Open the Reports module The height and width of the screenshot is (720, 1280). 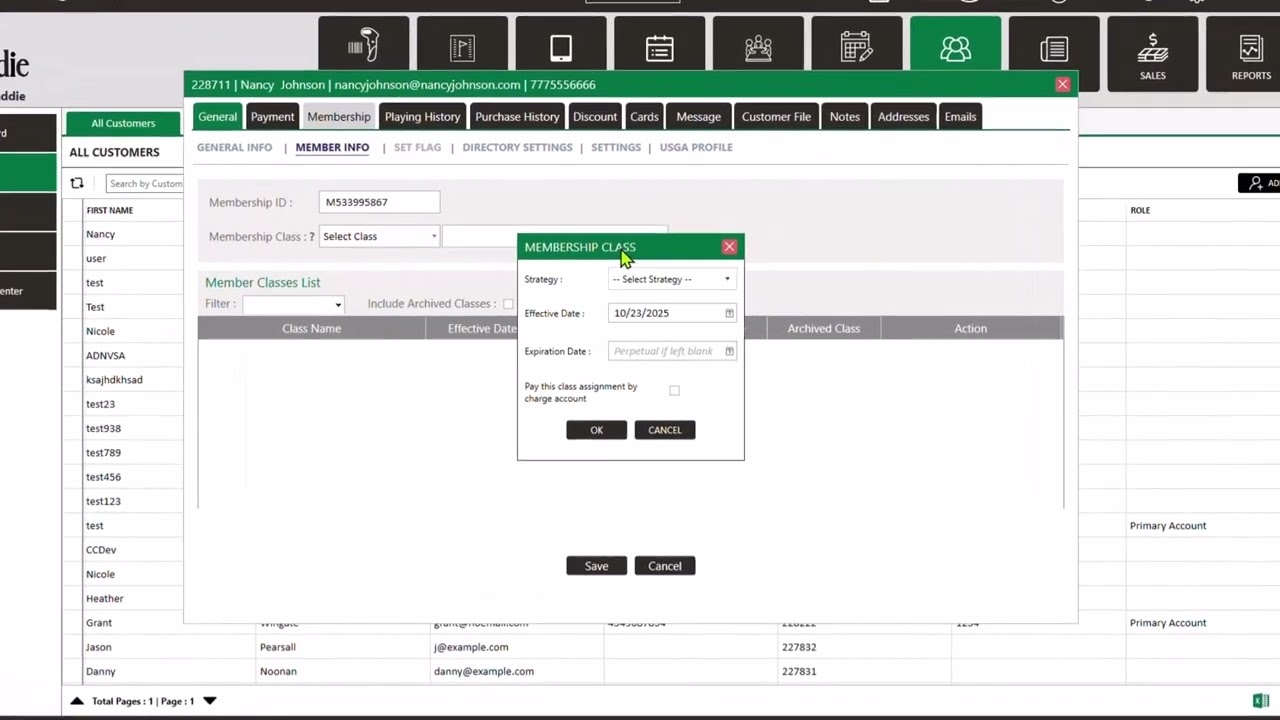click(1251, 53)
